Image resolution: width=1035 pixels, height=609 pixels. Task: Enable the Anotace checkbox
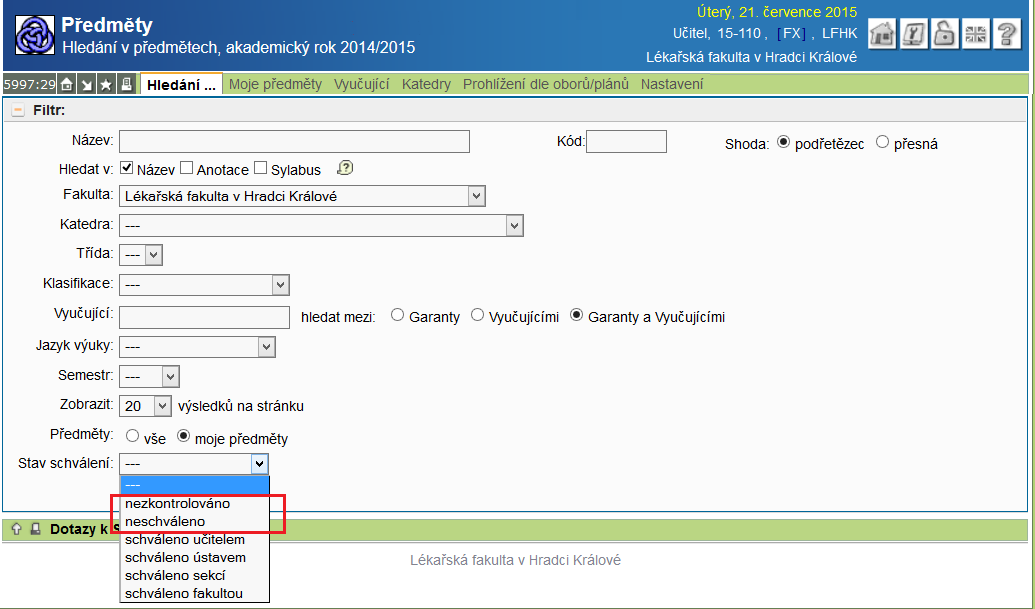pos(187,169)
